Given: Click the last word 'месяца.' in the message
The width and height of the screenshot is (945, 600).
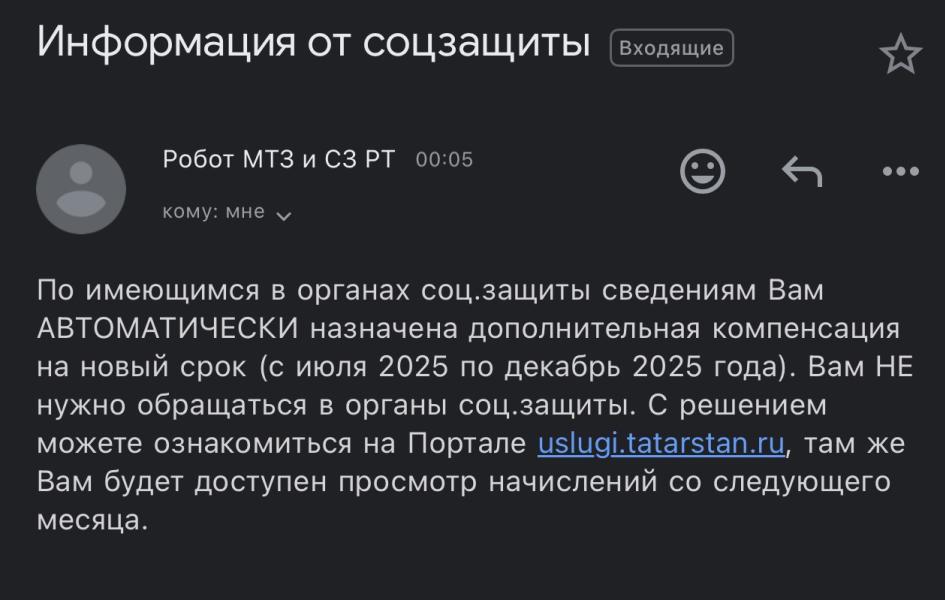Looking at the screenshot, I should pyautogui.click(x=92, y=520).
